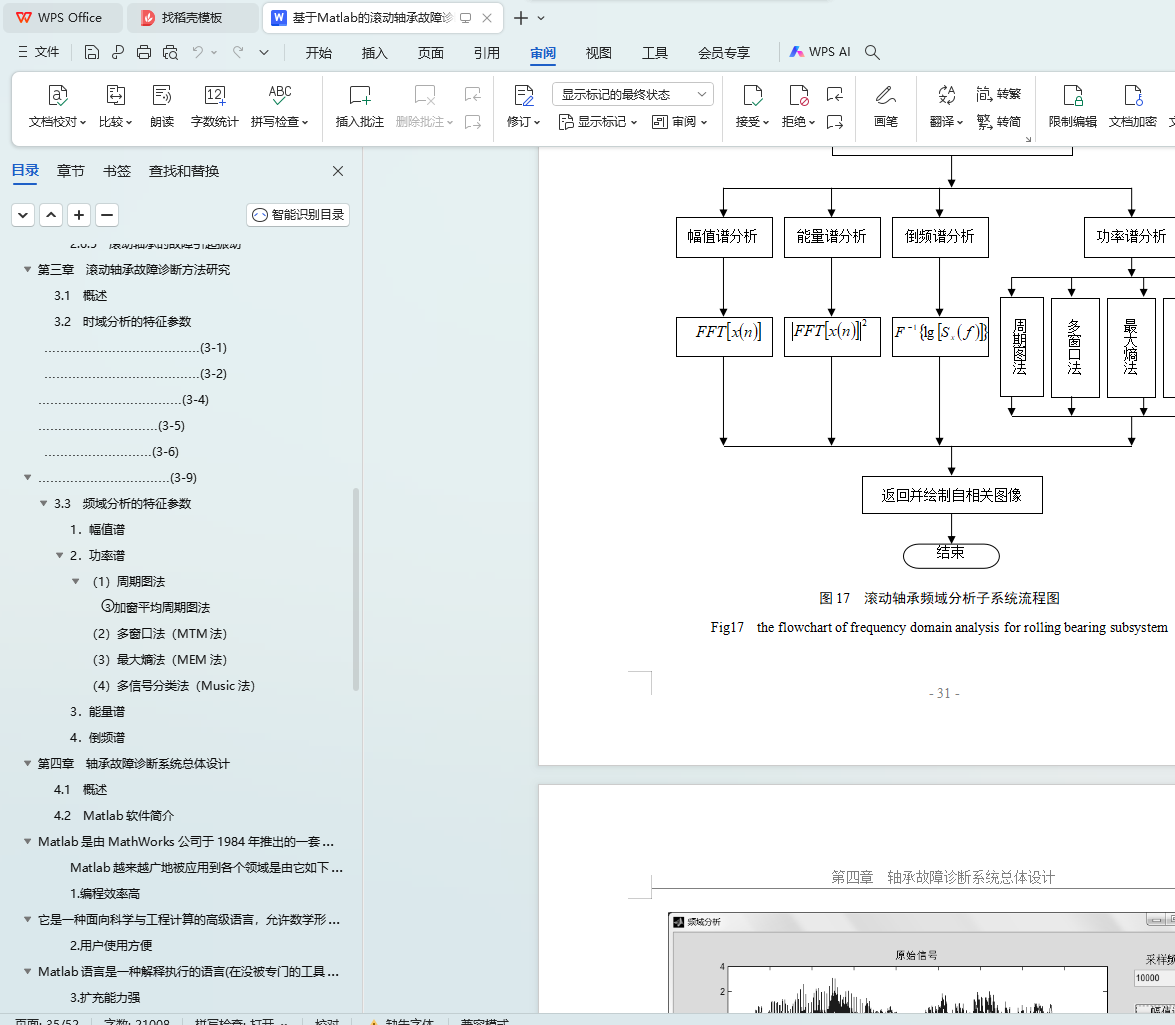Switch to 章节 navigation tab
This screenshot has height=1025, width=1175.
[70, 171]
